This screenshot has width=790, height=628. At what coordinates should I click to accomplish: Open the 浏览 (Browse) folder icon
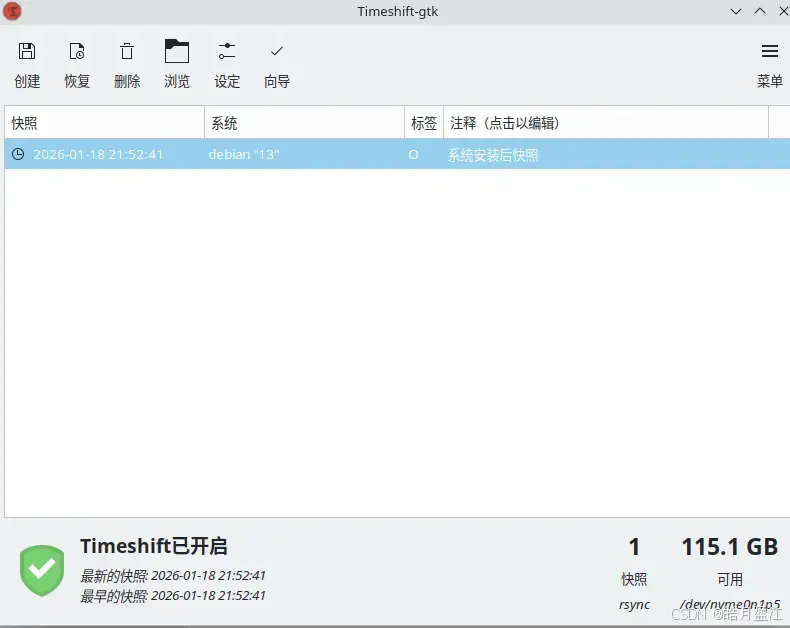[x=177, y=51]
